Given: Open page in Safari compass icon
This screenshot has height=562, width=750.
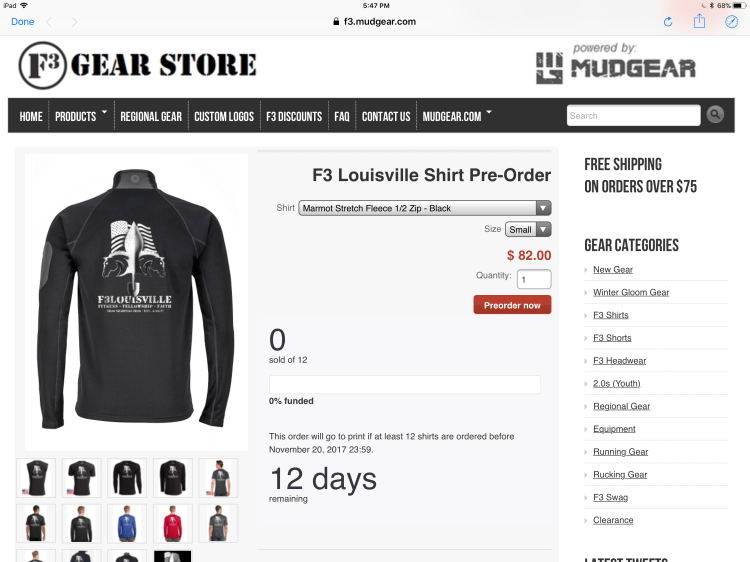Looking at the screenshot, I should (x=731, y=22).
